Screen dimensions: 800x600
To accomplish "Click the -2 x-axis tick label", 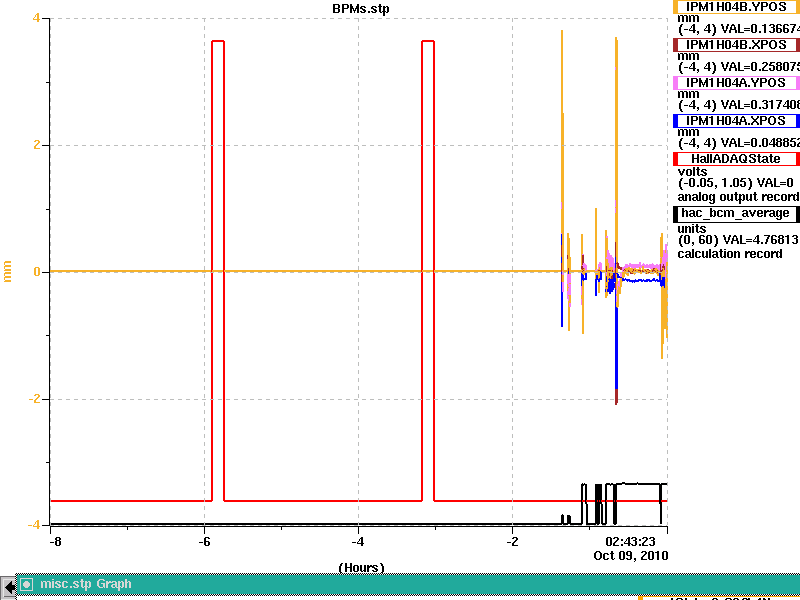I will (x=512, y=541).
